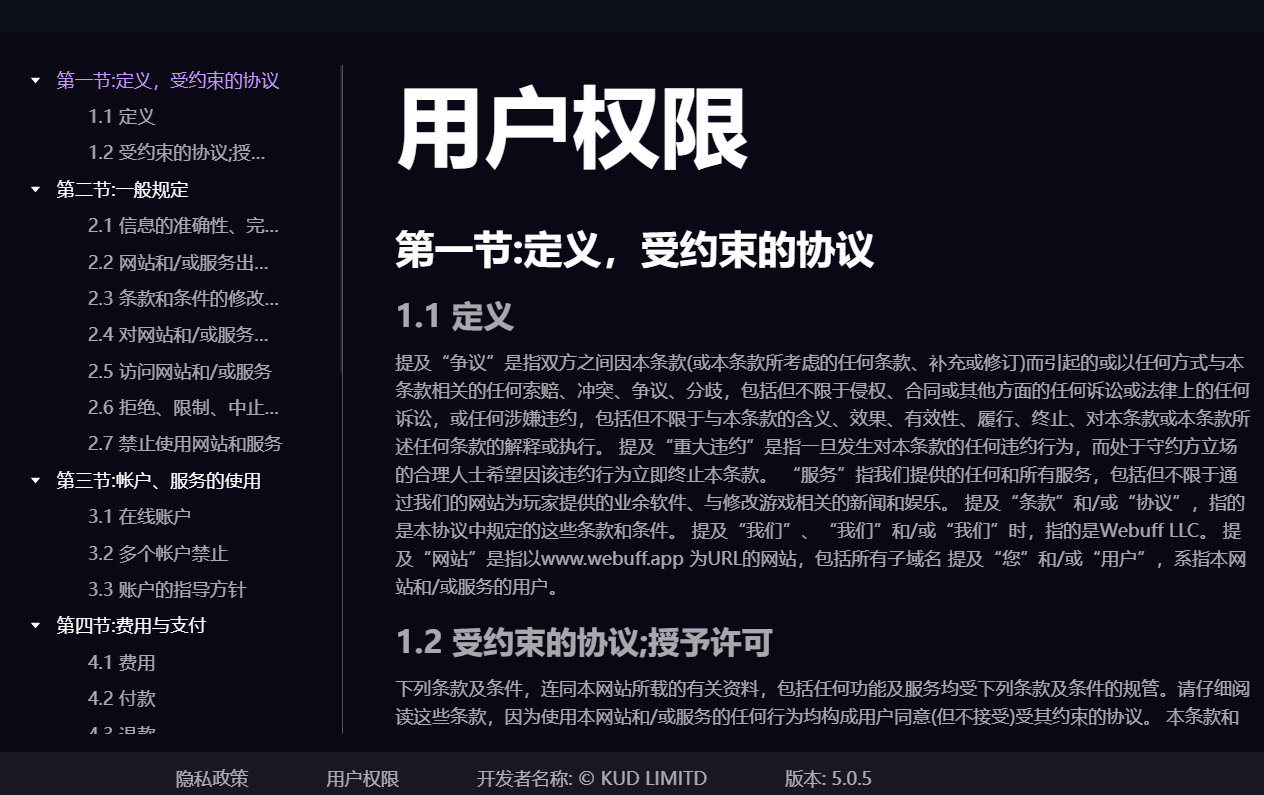Jump to 2.7 禁止使用网站和服务

[x=185, y=444]
